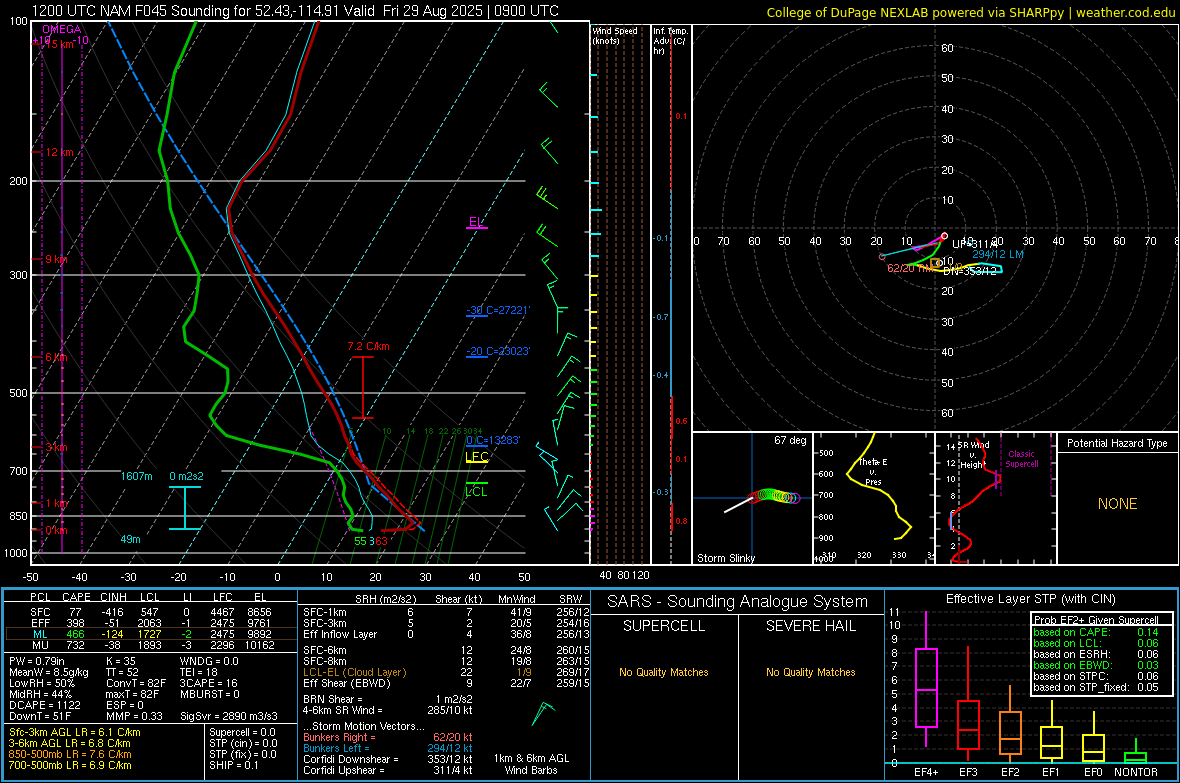Select the LCL-EL (Cloud Layer) shear row
The image size is (1180, 783).
446,672
